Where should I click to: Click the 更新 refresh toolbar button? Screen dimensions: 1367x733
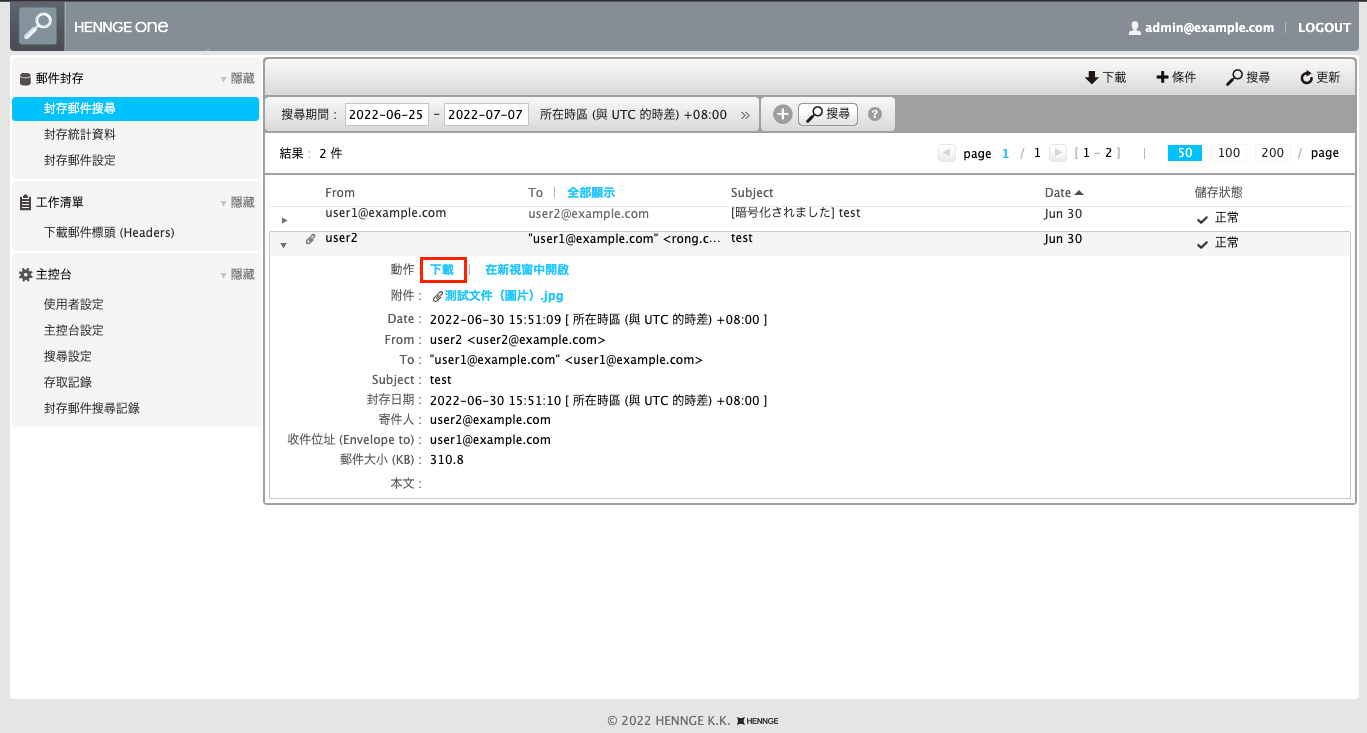click(1320, 77)
